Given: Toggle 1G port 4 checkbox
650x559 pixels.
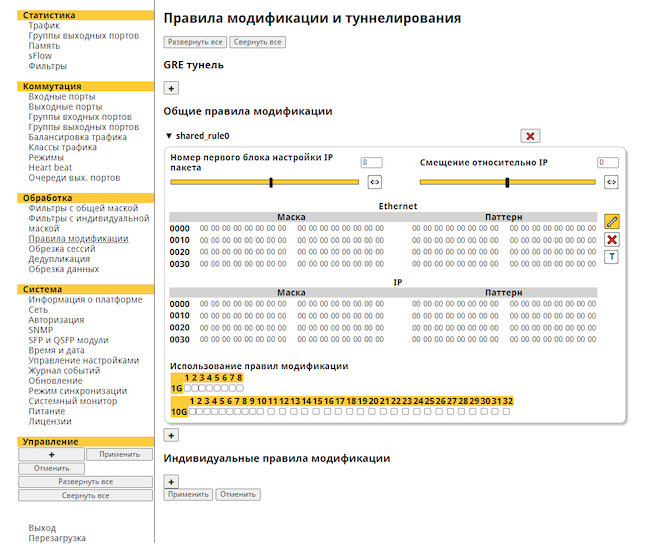Looking at the screenshot, I should pyautogui.click(x=210, y=388).
